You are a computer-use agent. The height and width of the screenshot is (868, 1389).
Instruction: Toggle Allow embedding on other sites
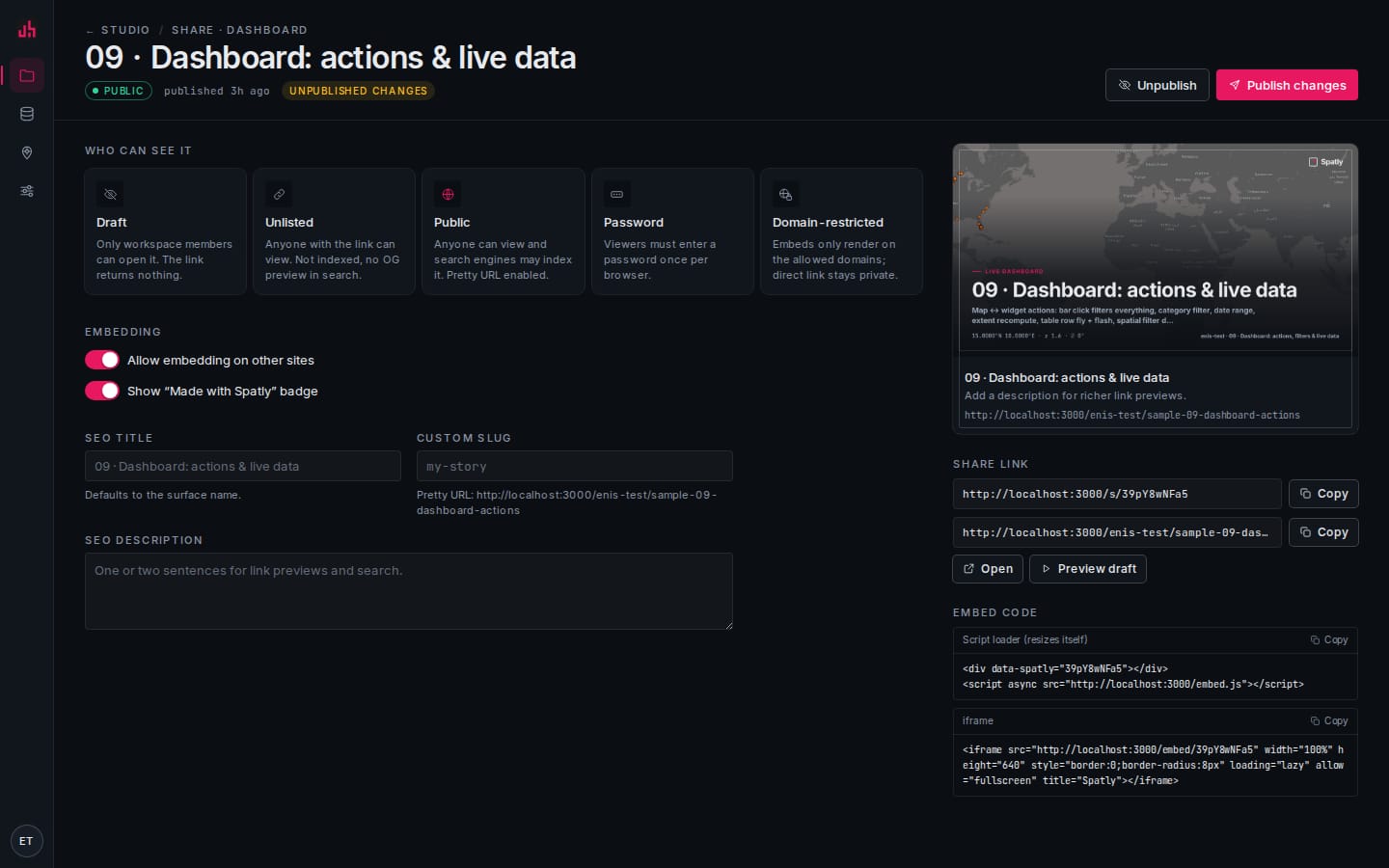(x=102, y=360)
